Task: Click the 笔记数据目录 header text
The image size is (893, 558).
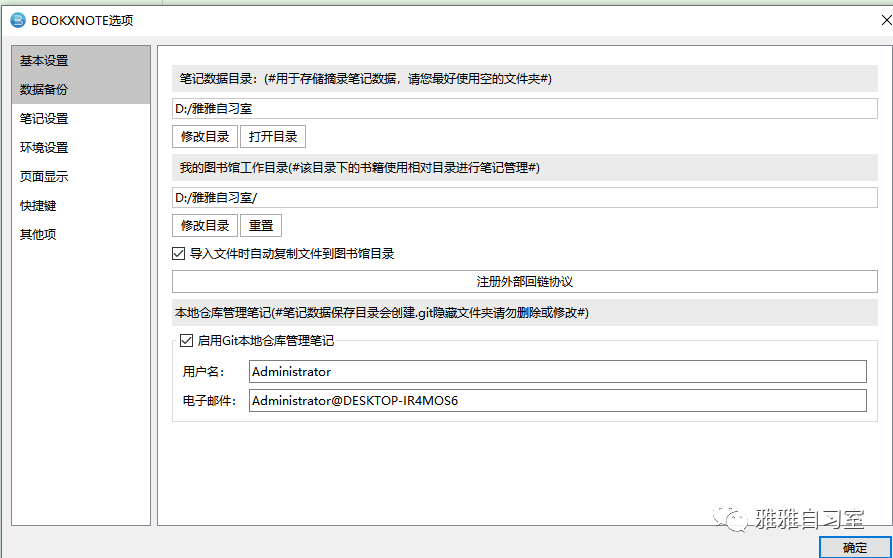Action: click(366, 79)
